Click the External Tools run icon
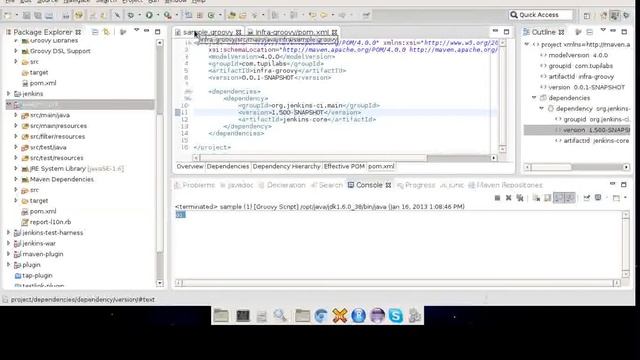Screen dimensions: 640x360 [167, 15]
